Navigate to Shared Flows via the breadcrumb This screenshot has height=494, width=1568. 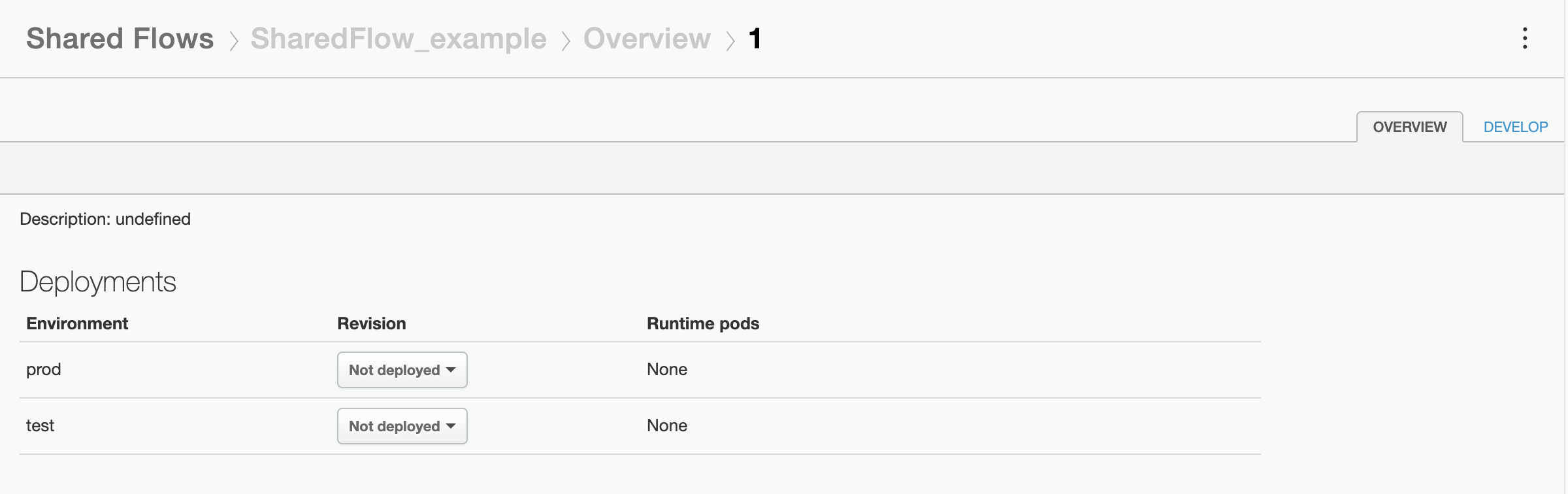120,38
